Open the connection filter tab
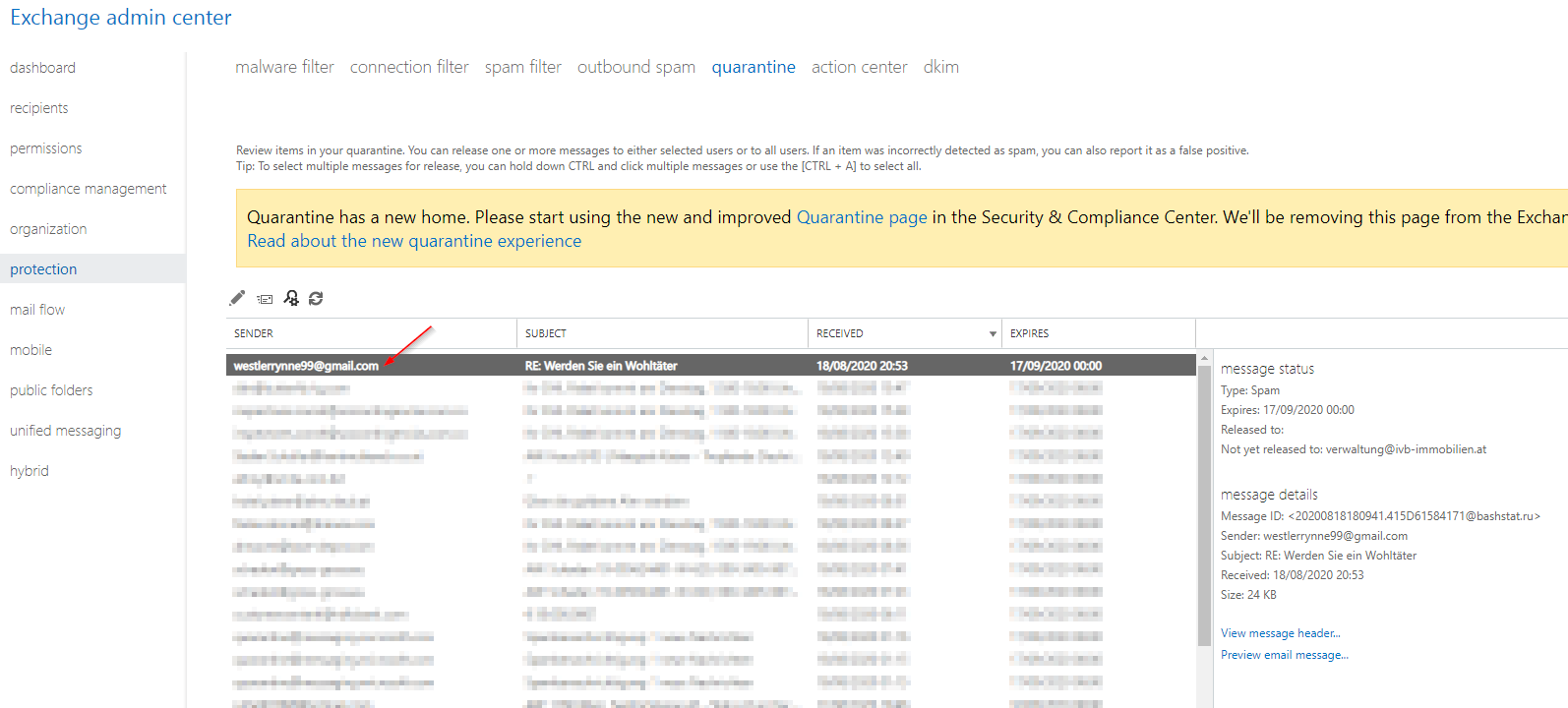This screenshot has height=708, width=1568. coord(409,67)
